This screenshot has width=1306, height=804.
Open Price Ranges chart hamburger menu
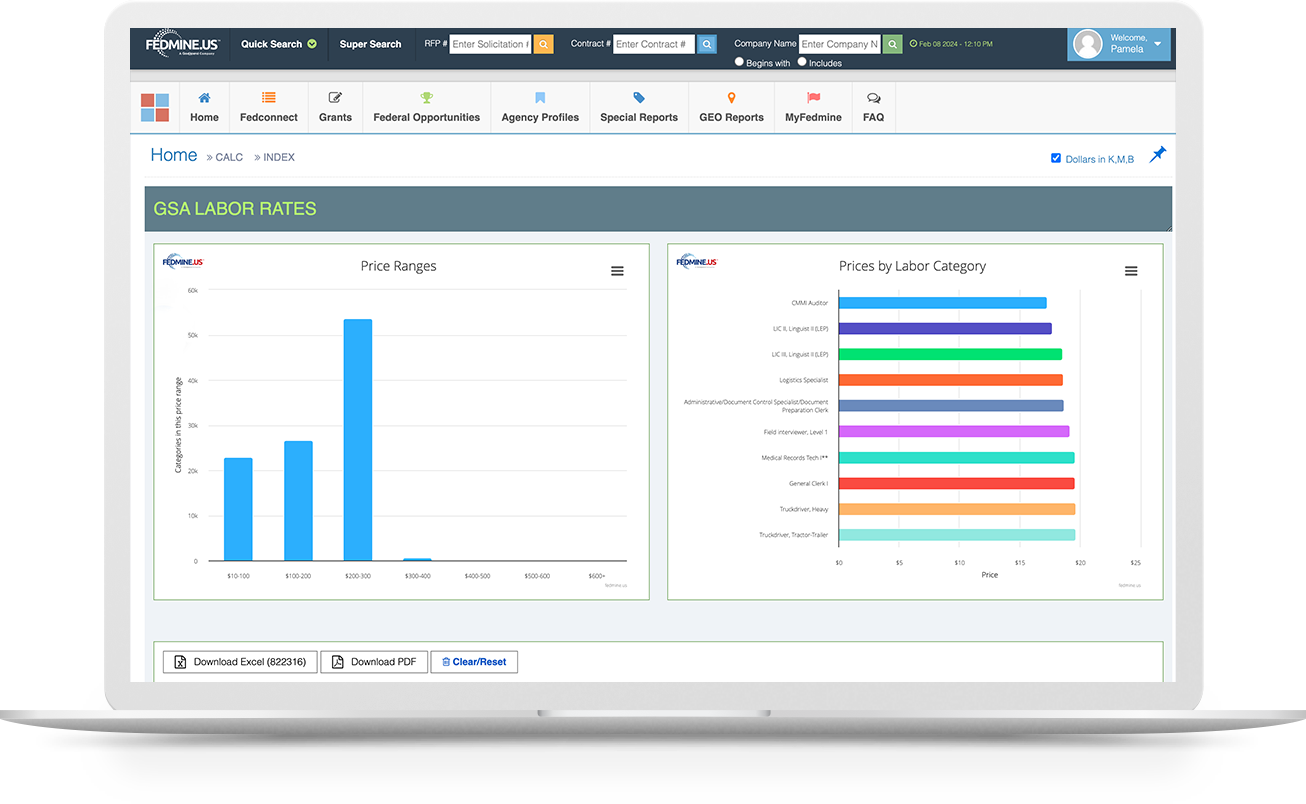tap(617, 271)
